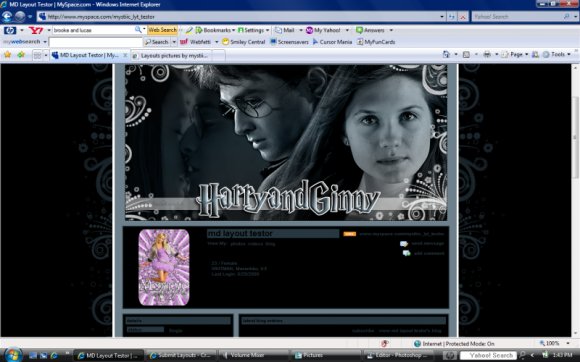Click the Web Search button

[162, 30]
